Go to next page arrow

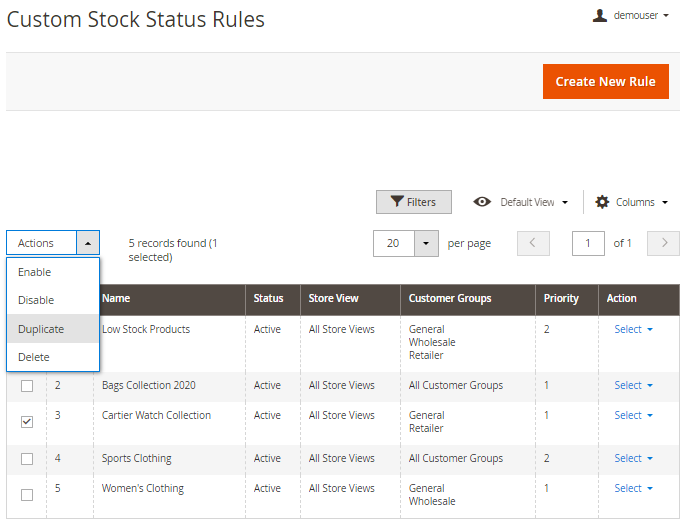663,243
